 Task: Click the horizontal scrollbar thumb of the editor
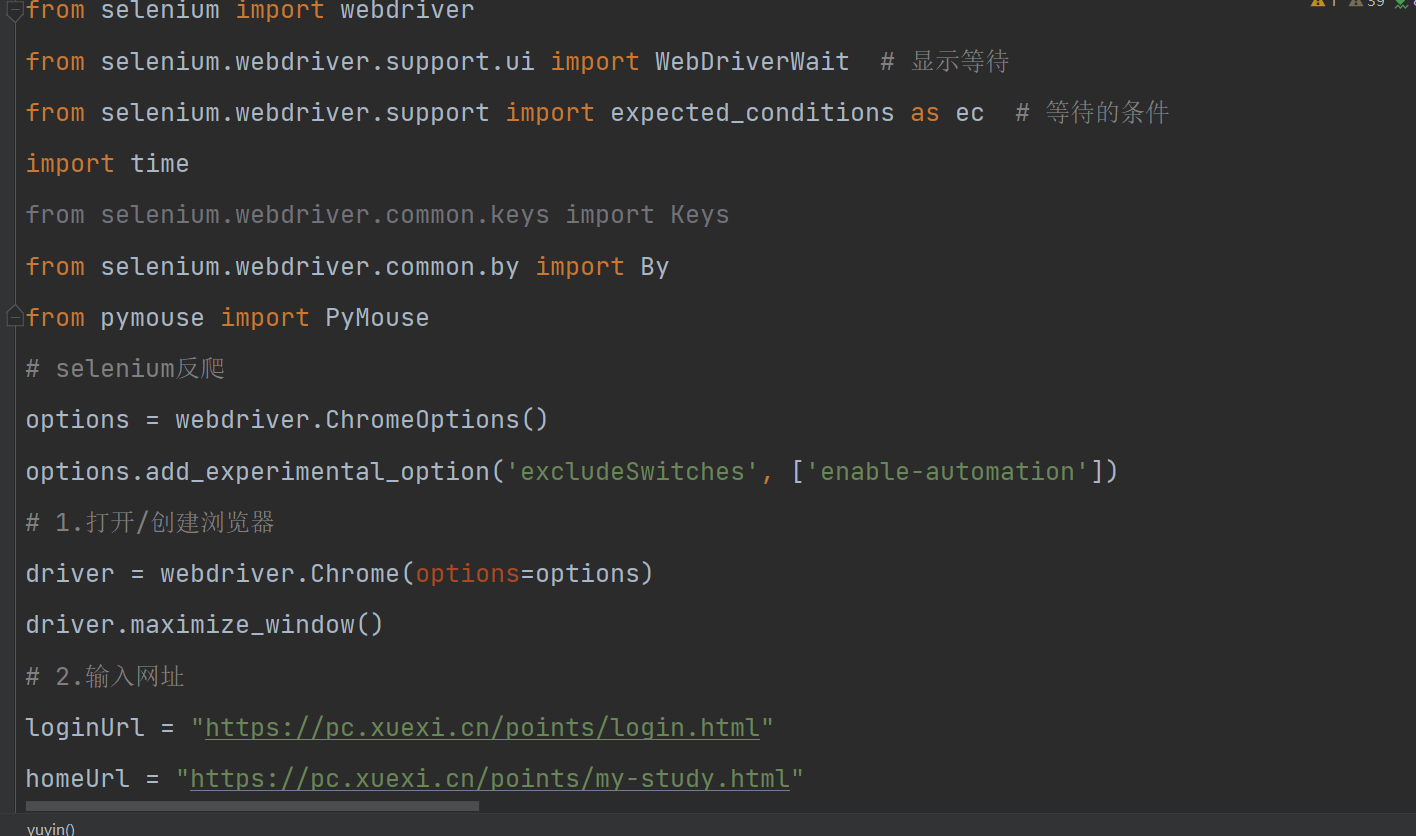252,805
